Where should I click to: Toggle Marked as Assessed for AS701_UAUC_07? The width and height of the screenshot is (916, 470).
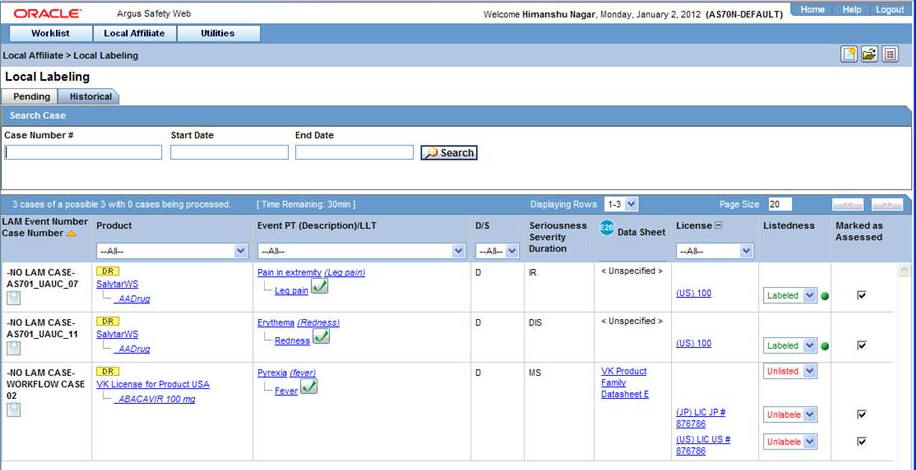[x=861, y=295]
